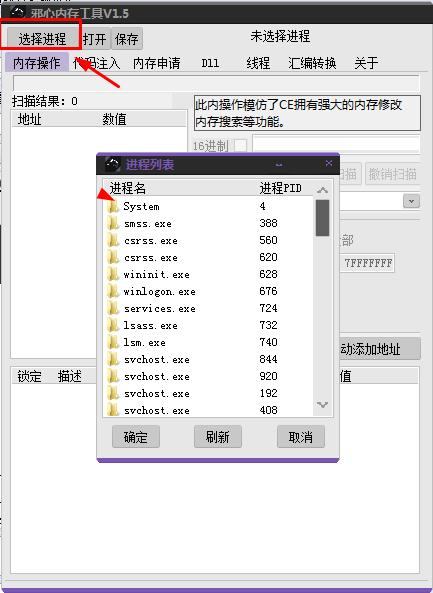The width and height of the screenshot is (433, 593).
Task: Select the 汇编转换 tab
Action: pos(312,63)
